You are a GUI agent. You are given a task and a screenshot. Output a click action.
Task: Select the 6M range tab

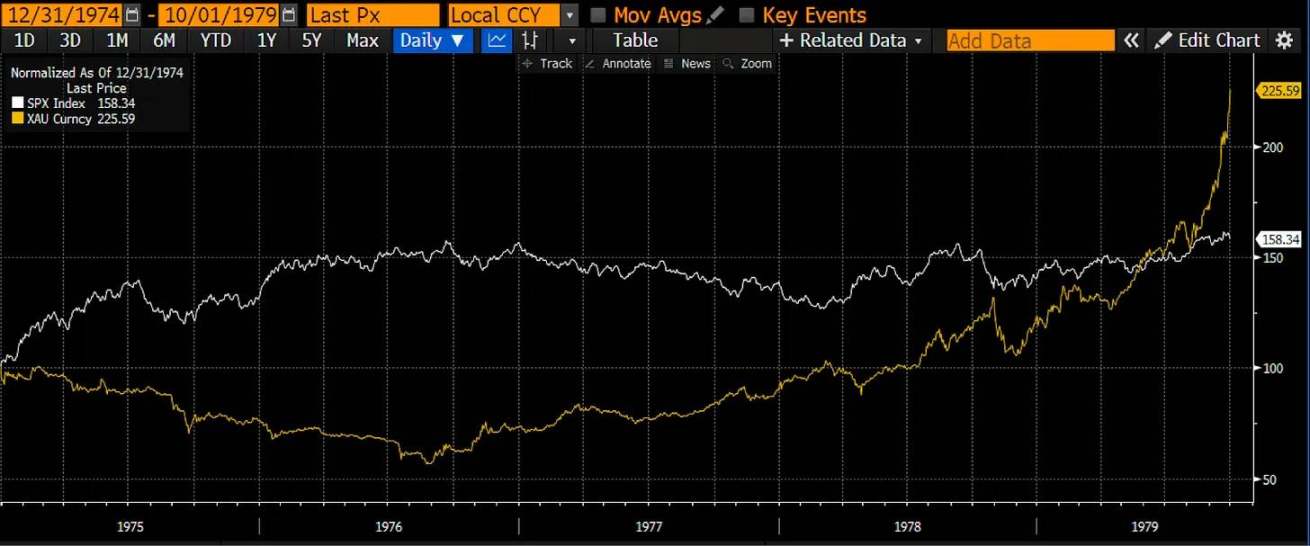coord(164,40)
